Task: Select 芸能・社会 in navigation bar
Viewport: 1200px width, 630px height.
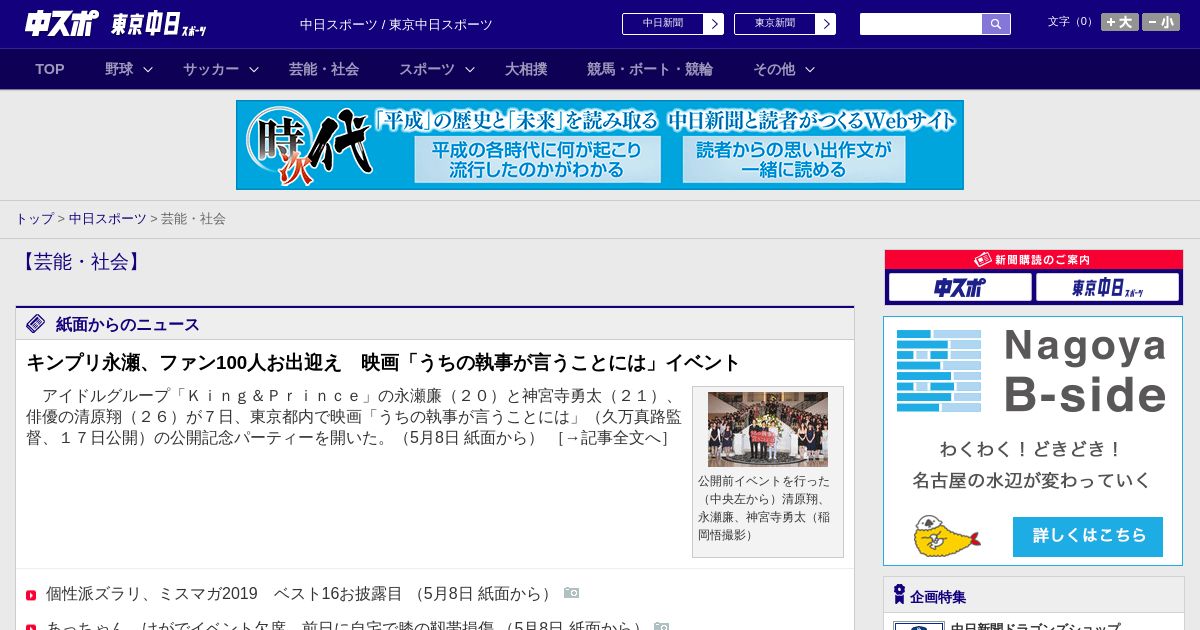Action: (324, 69)
